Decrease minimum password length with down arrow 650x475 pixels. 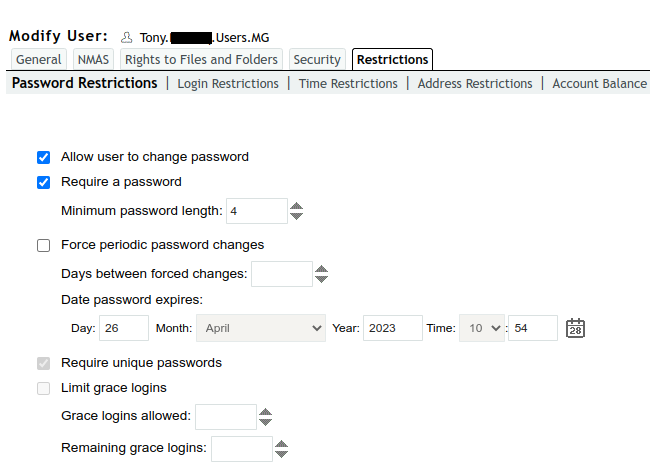[x=296, y=216]
